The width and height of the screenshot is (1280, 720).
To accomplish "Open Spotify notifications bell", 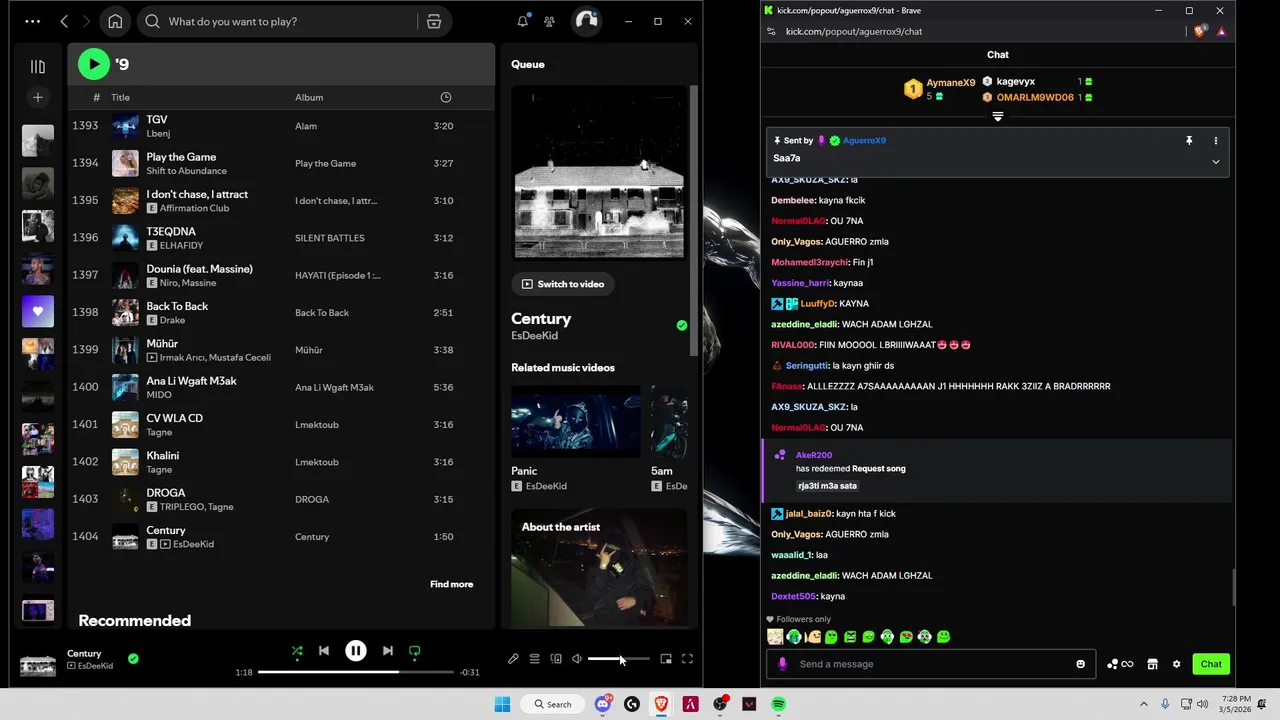I will 523,21.
